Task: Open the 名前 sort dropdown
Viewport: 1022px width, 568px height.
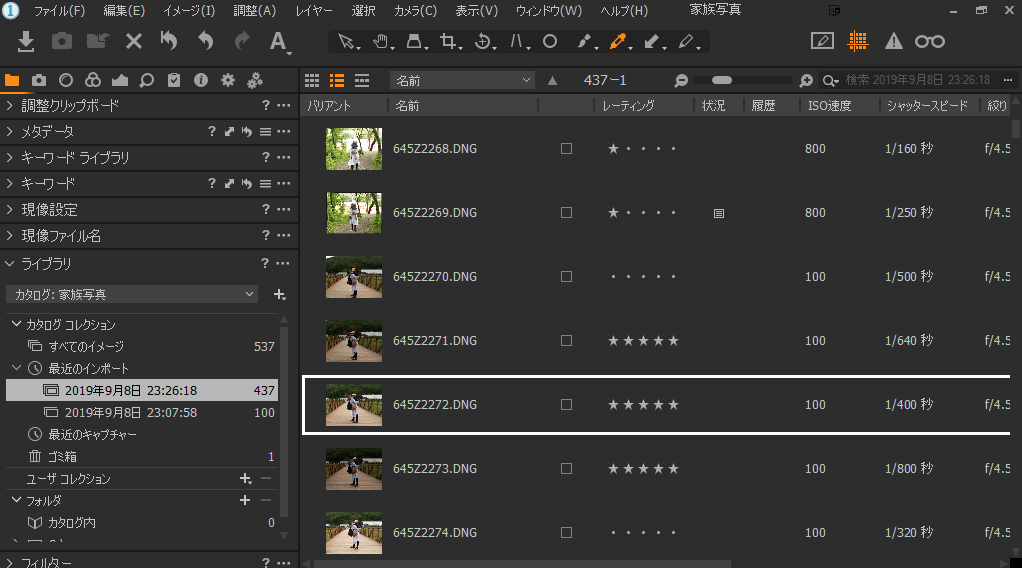Action: pyautogui.click(x=462, y=80)
